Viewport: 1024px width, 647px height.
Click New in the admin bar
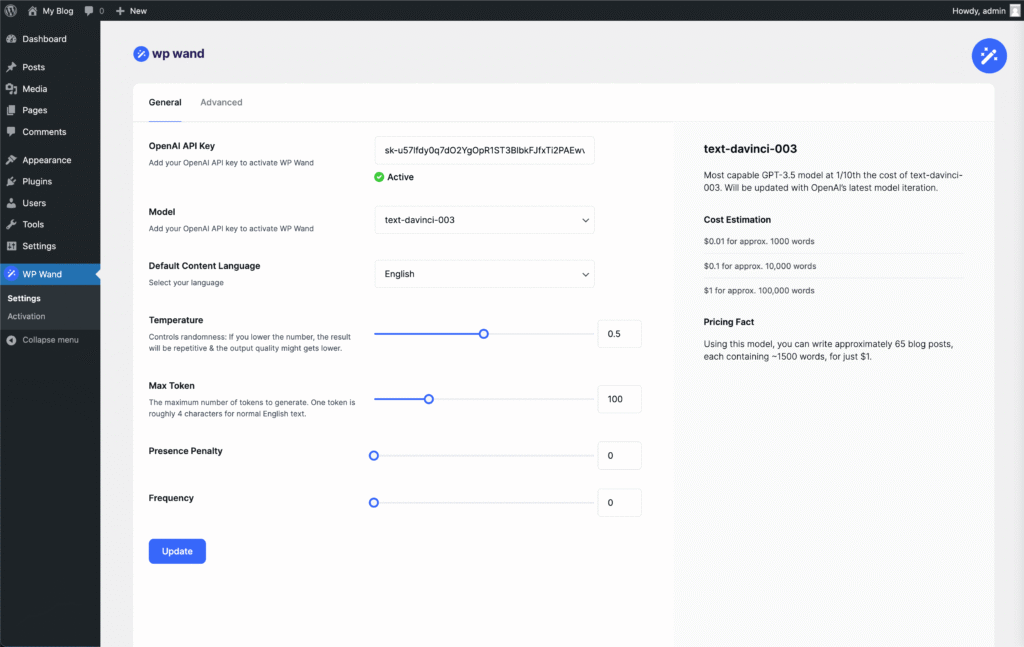[x=138, y=10]
